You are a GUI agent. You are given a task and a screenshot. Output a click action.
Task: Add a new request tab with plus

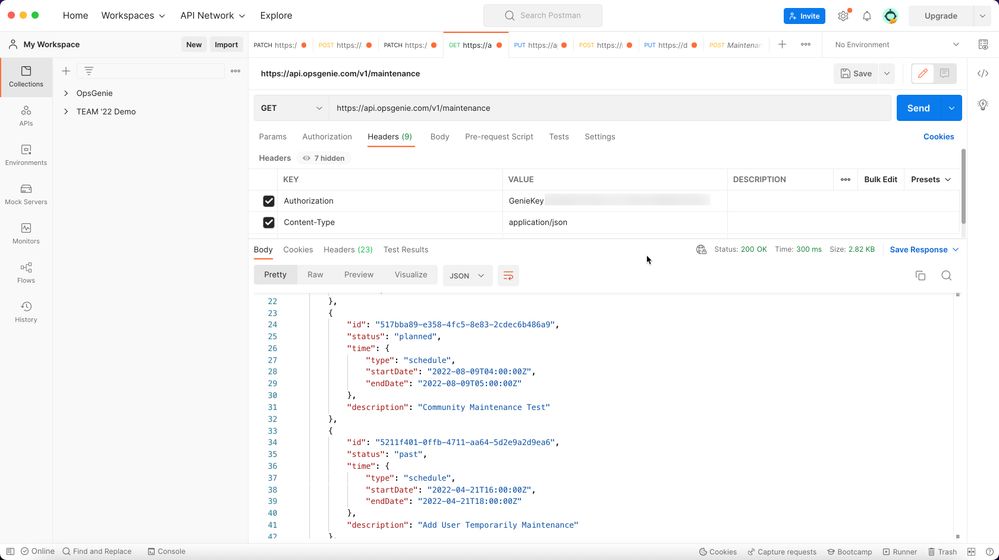click(x=782, y=45)
